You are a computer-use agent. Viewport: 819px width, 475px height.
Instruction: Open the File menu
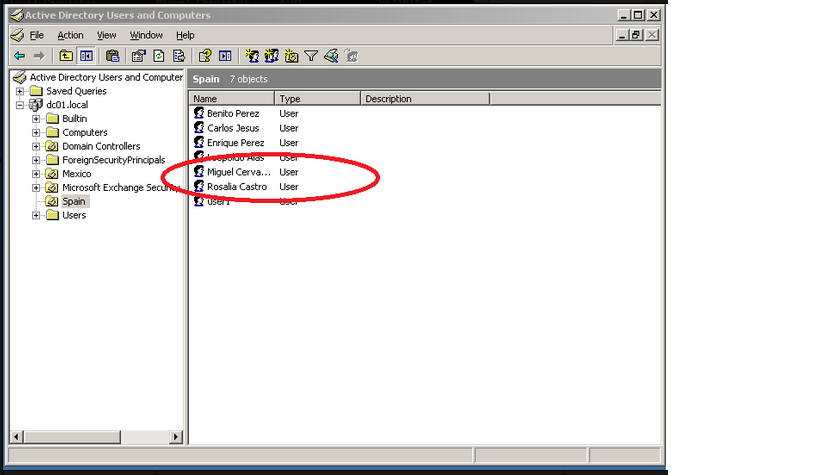point(37,35)
